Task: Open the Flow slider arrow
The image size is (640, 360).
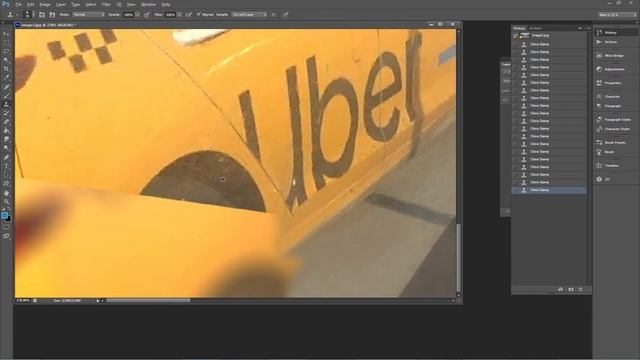Action: pos(179,15)
